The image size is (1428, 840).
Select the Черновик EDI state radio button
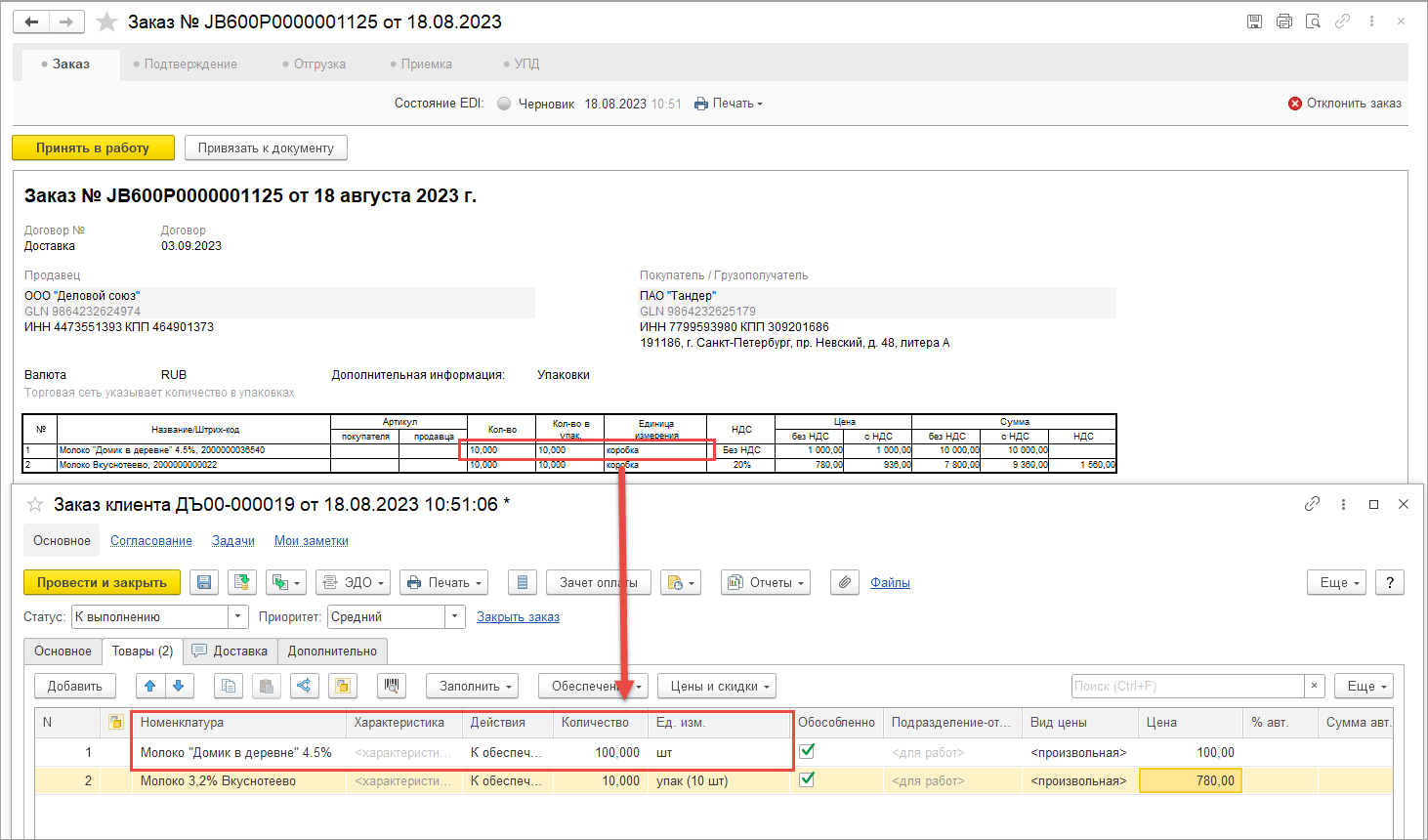(504, 104)
